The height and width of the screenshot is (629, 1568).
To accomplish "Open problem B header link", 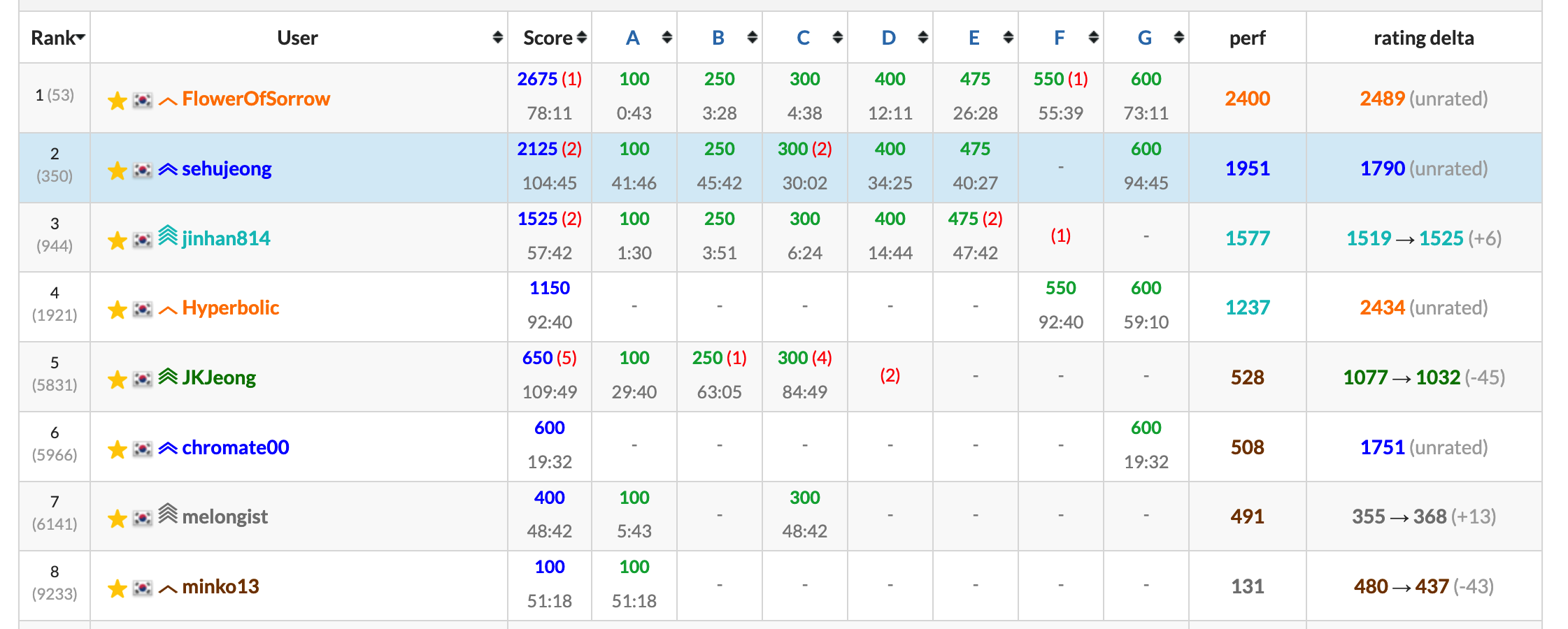I will 718,38.
